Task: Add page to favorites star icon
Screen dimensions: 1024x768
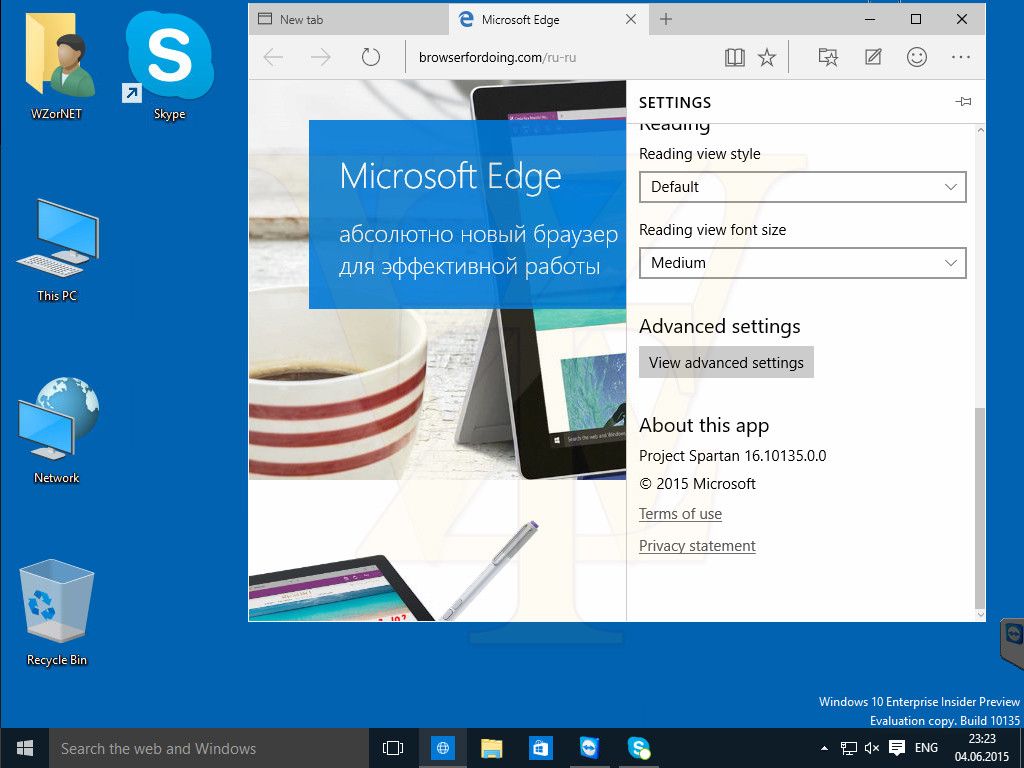Action: [x=767, y=57]
